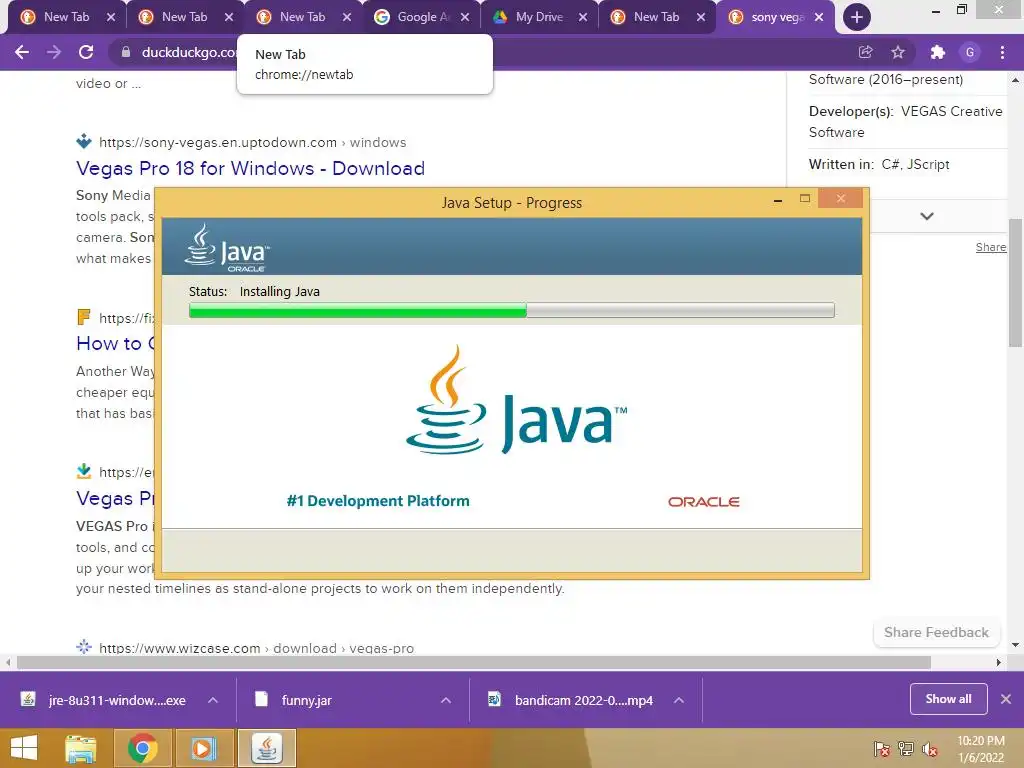Open the wizcase.com vegas-pro URL
1024x768 pixels.
[x=257, y=648]
